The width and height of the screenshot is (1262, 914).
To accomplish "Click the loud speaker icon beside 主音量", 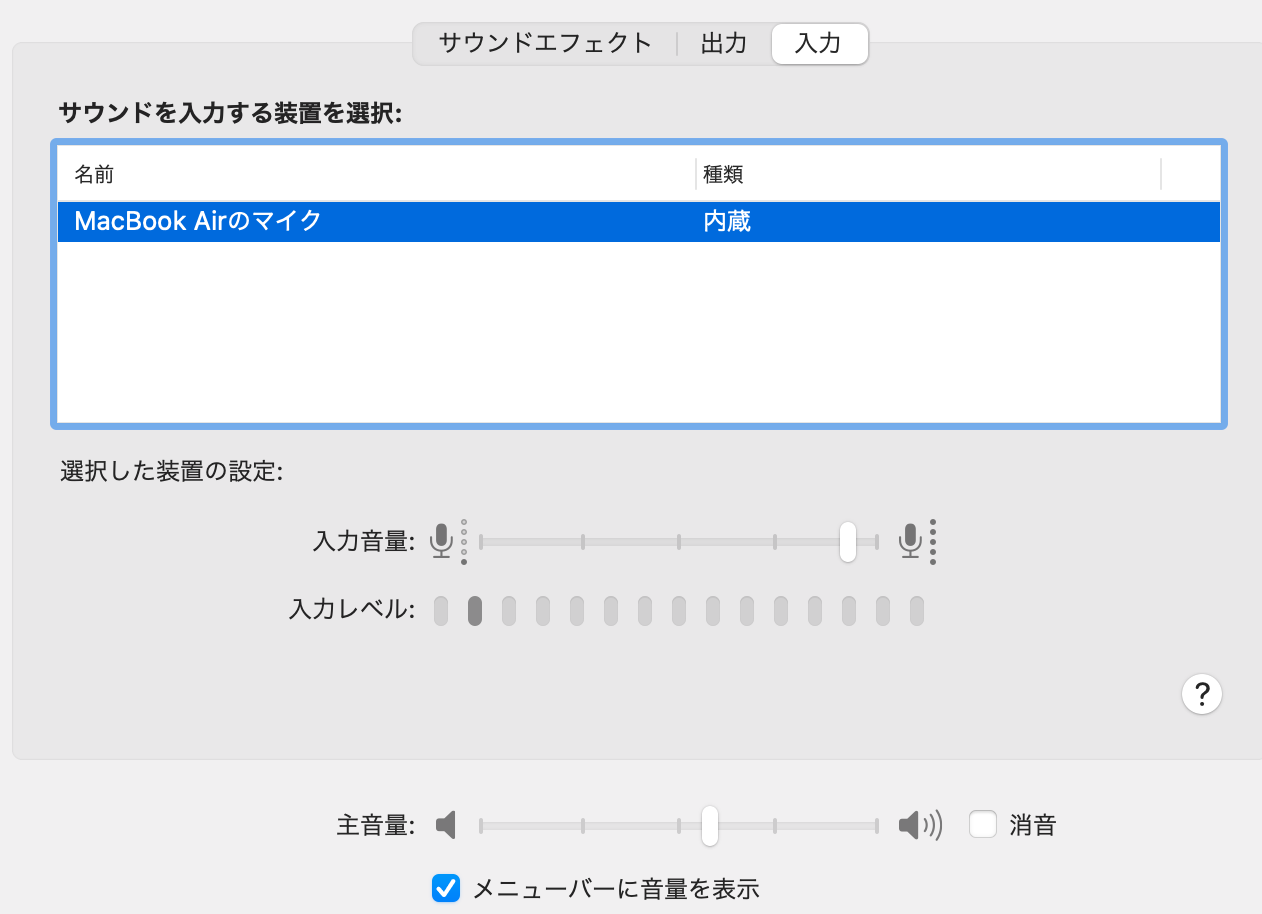I will click(x=920, y=825).
